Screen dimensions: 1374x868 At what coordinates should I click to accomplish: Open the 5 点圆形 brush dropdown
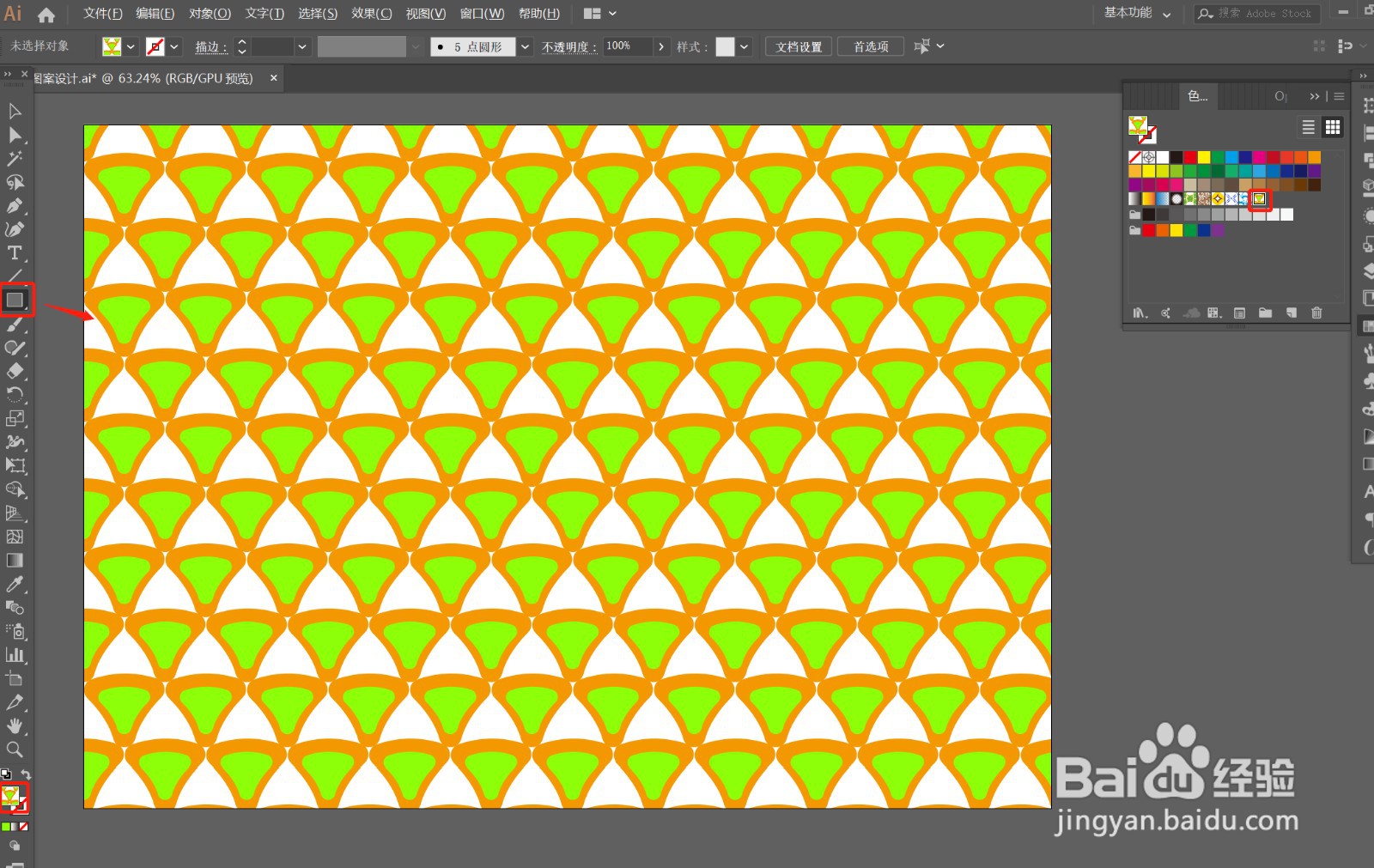click(525, 46)
